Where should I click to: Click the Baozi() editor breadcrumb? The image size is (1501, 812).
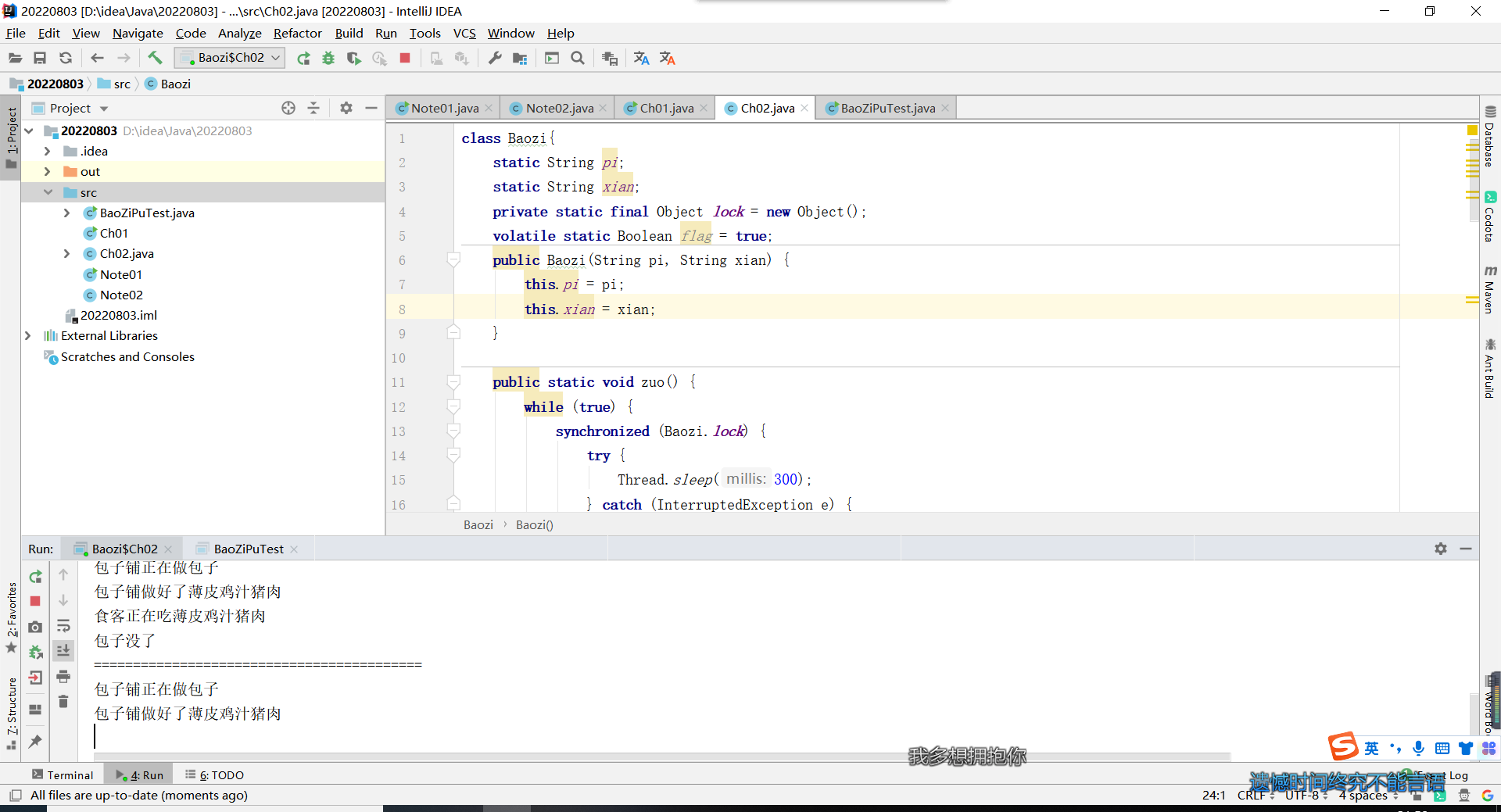click(x=535, y=524)
